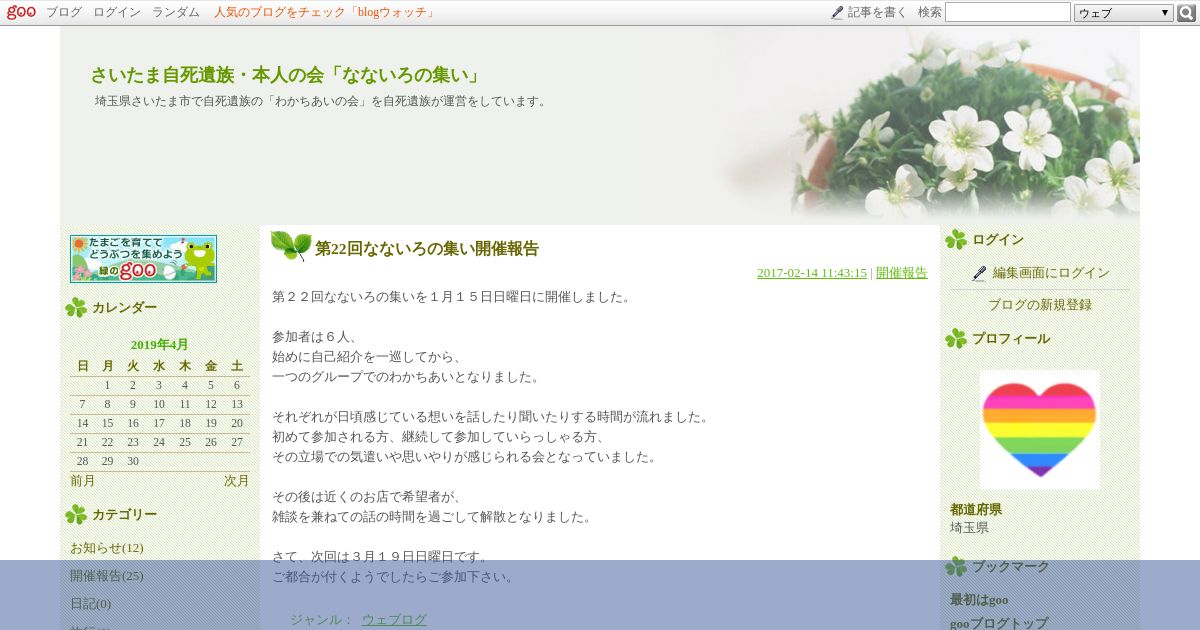The width and height of the screenshot is (1200, 630).
Task: Open お知らせ(12) category
Action: pos(107,548)
